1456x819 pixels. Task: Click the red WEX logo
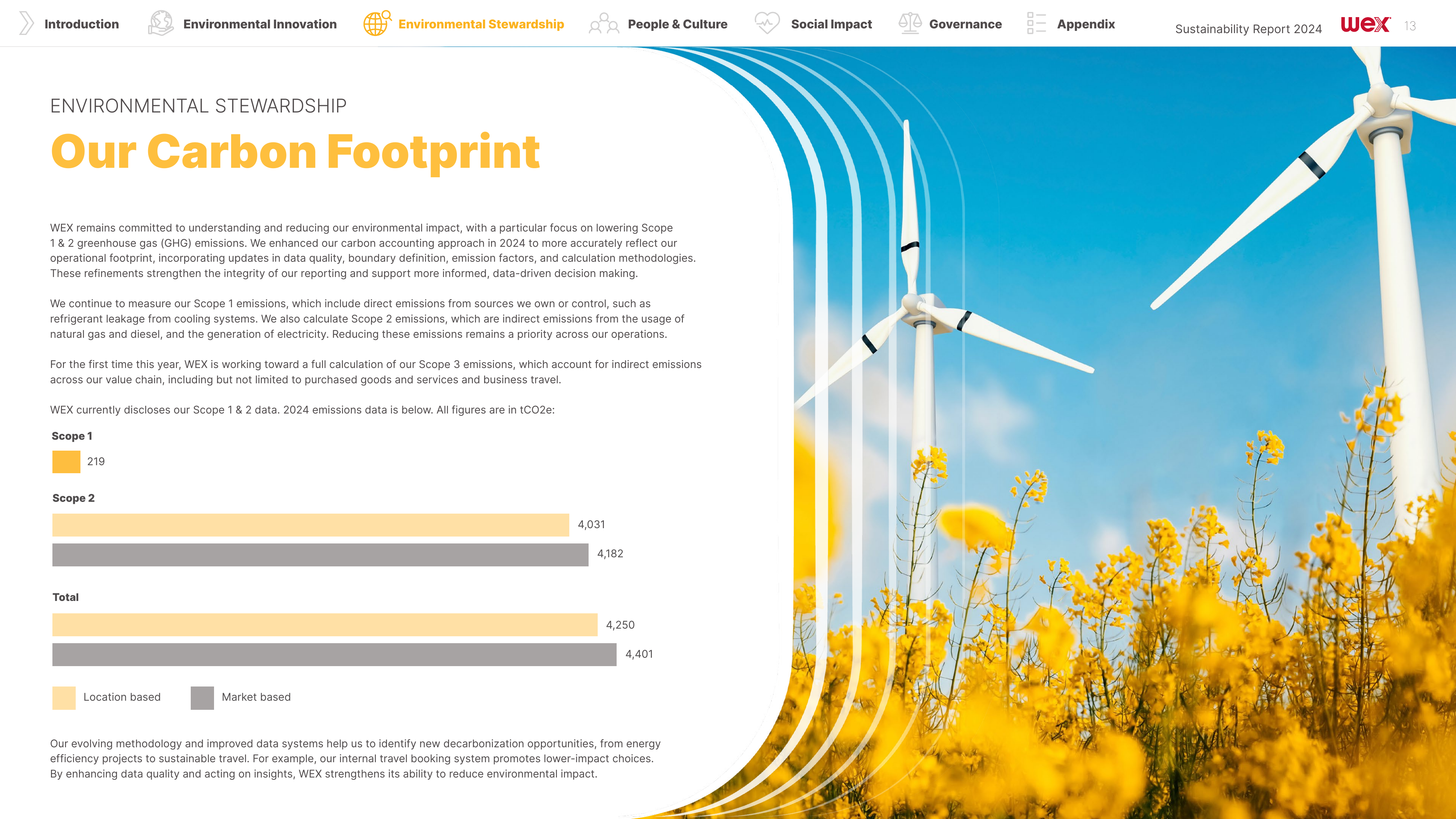click(x=1365, y=24)
